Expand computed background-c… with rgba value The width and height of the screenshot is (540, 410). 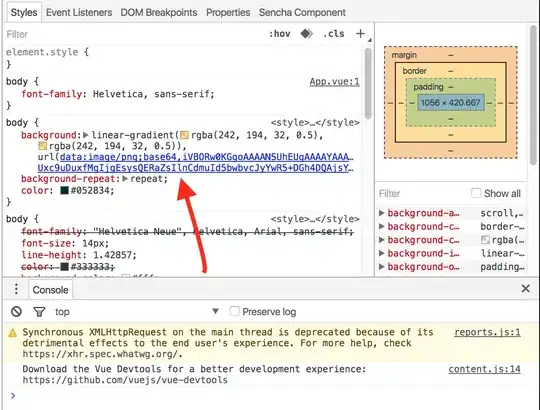pyautogui.click(x=381, y=240)
